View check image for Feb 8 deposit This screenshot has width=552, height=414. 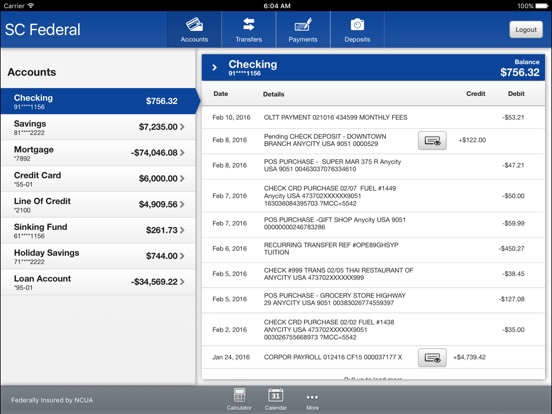coord(432,140)
